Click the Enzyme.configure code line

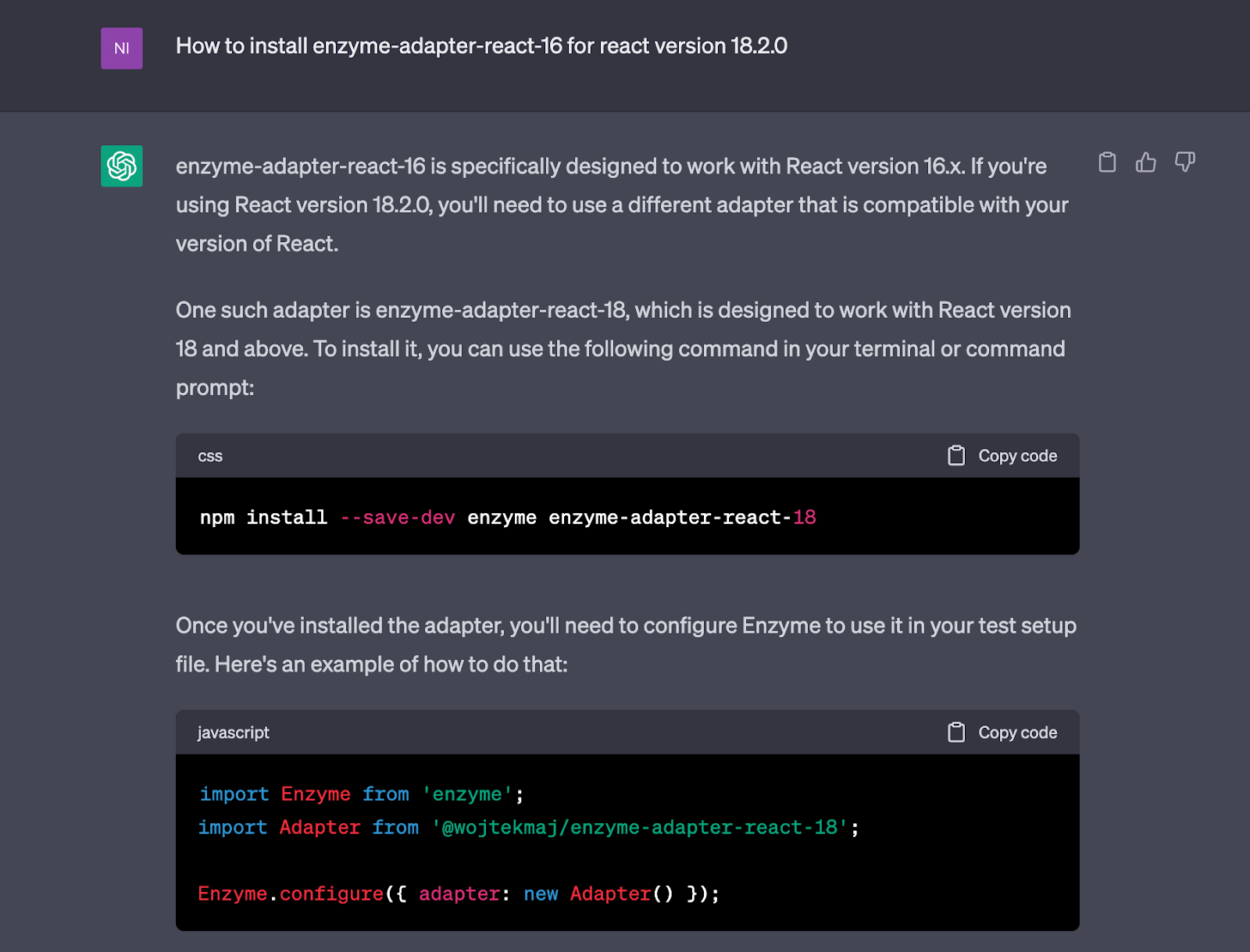point(459,893)
